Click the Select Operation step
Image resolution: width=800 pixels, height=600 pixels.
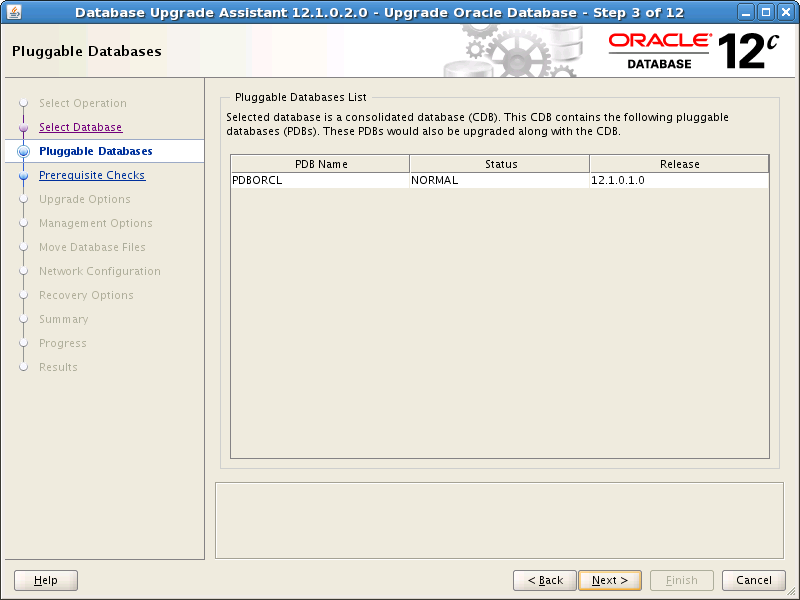point(83,103)
